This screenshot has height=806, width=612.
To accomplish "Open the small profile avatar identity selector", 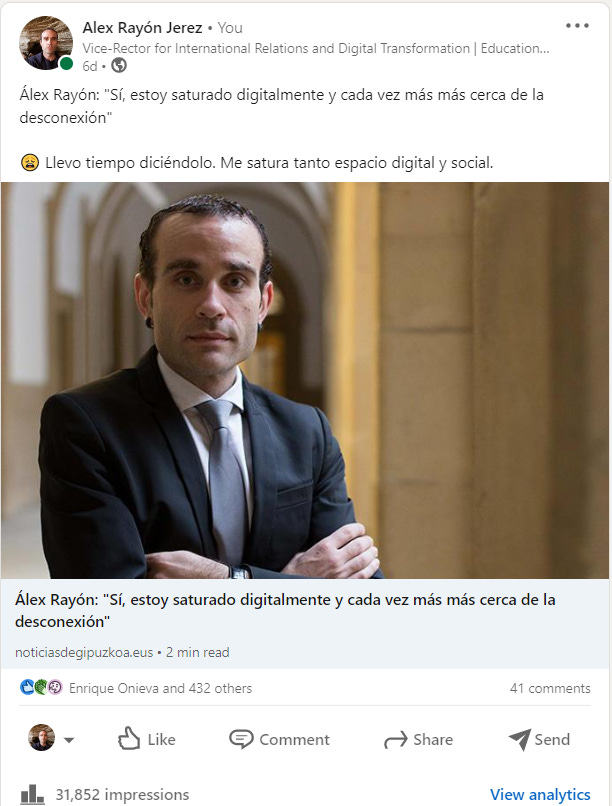I will click(41, 738).
